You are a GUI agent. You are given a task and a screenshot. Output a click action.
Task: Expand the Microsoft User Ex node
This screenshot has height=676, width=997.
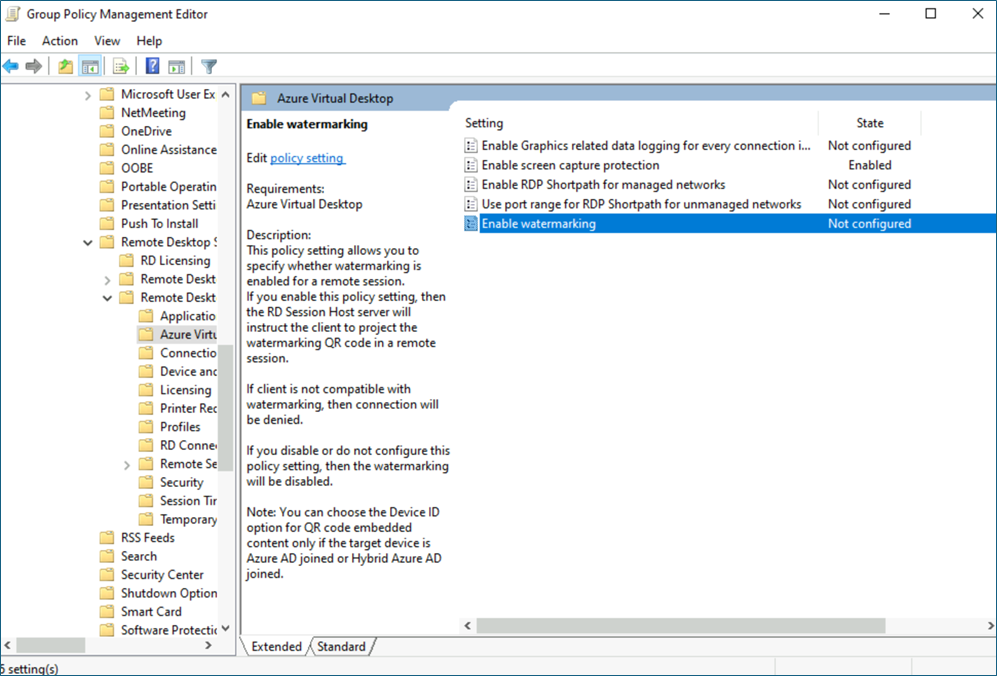click(x=88, y=95)
